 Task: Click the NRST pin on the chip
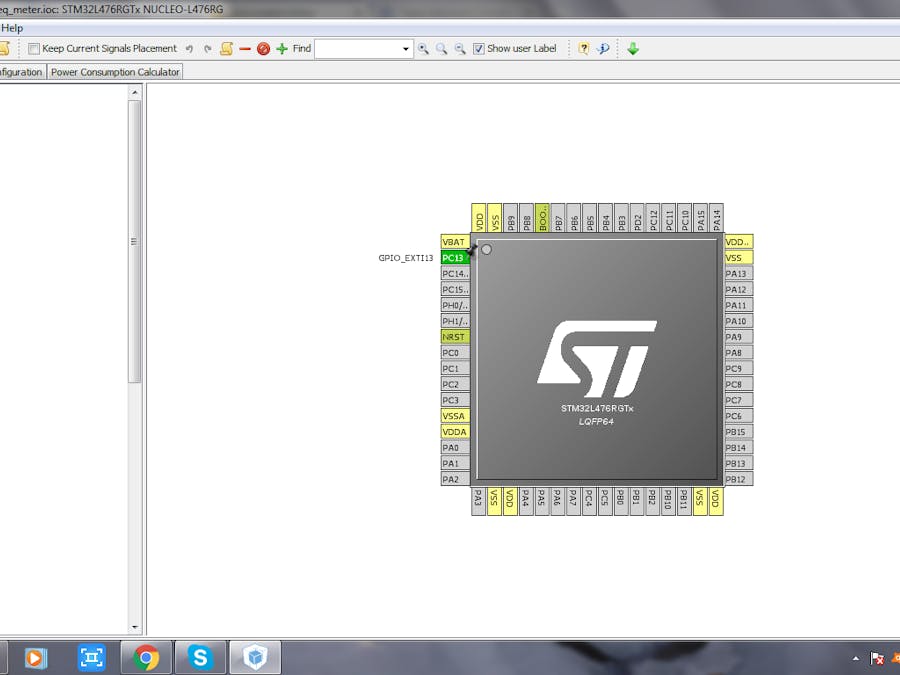453,336
